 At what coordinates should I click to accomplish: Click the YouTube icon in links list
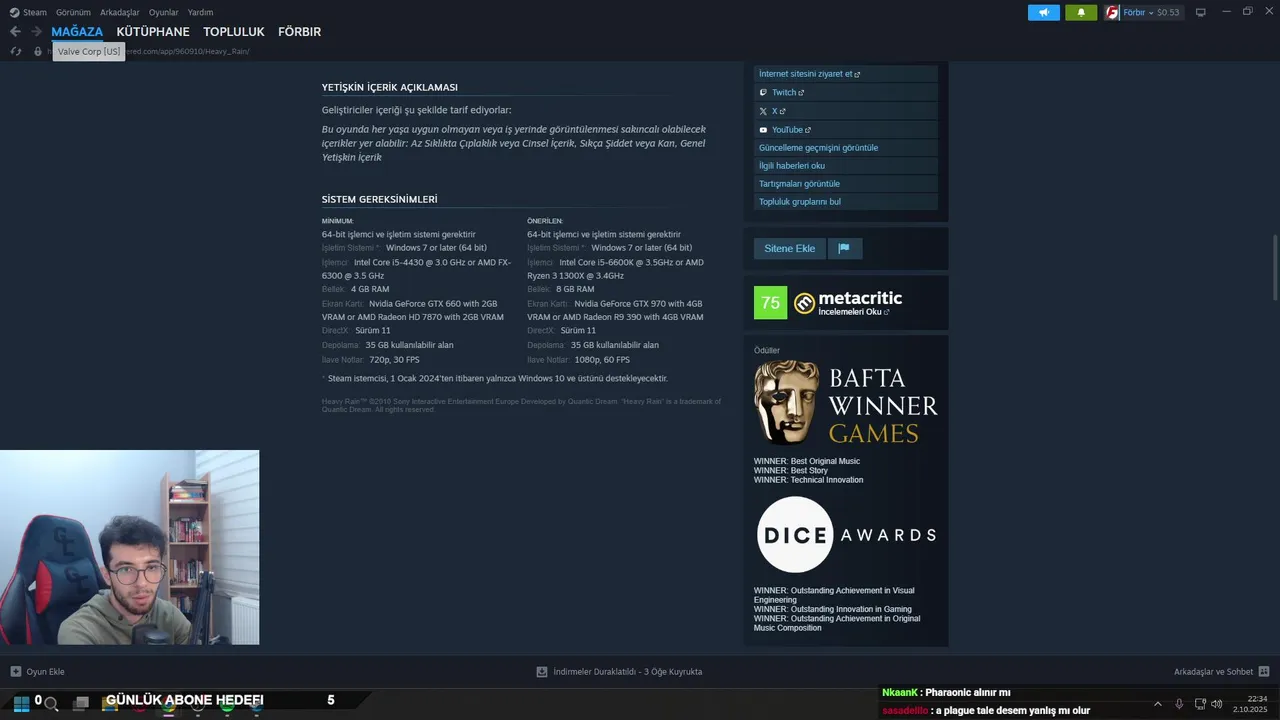(764, 130)
